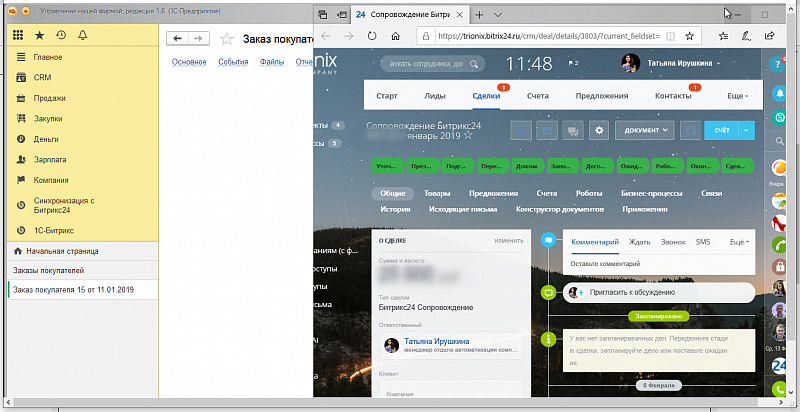This screenshot has height=412, width=800.
Task: Click the phone call icon button in deal
Action: click(520, 131)
